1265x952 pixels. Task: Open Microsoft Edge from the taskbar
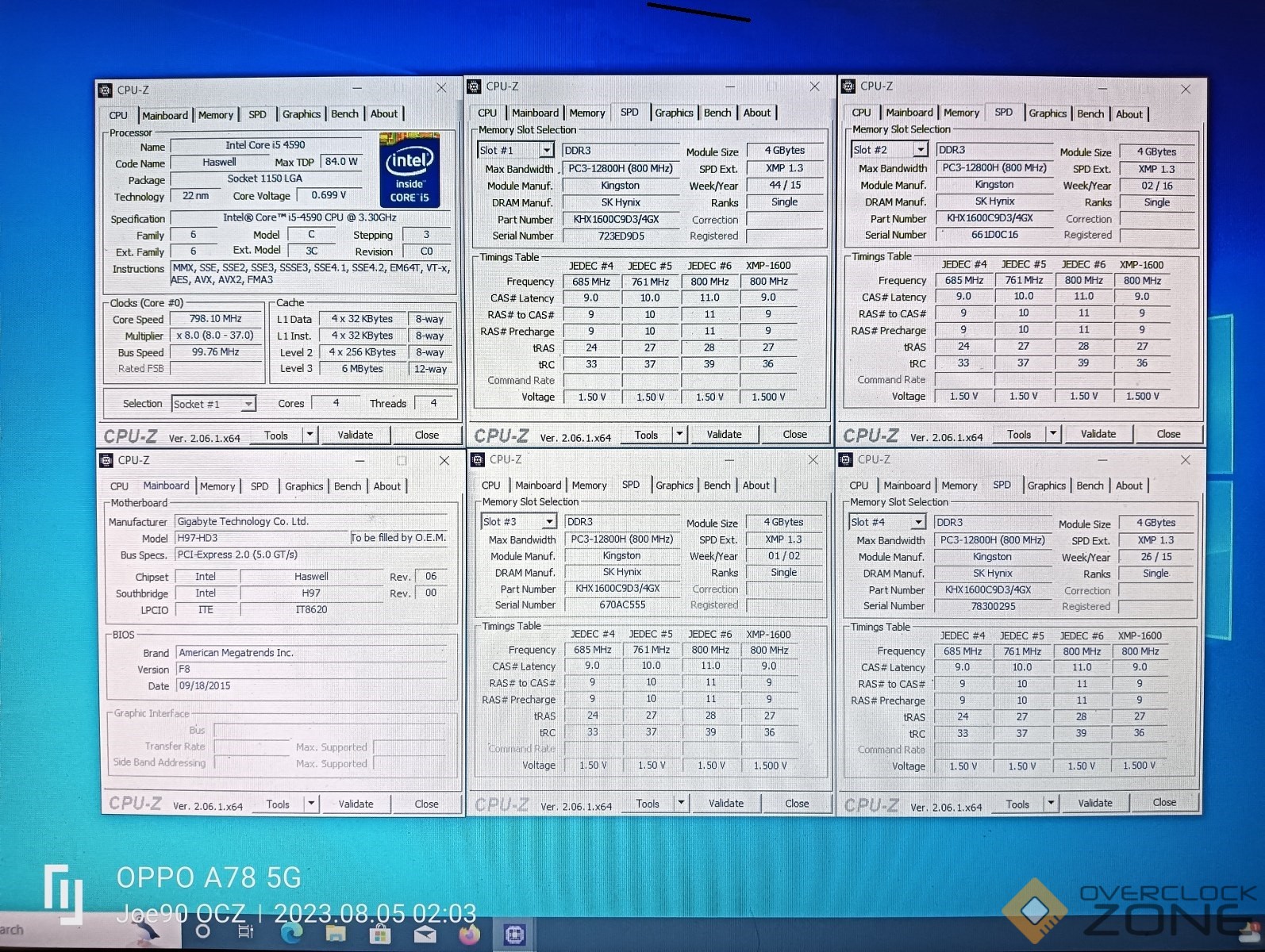tap(292, 933)
